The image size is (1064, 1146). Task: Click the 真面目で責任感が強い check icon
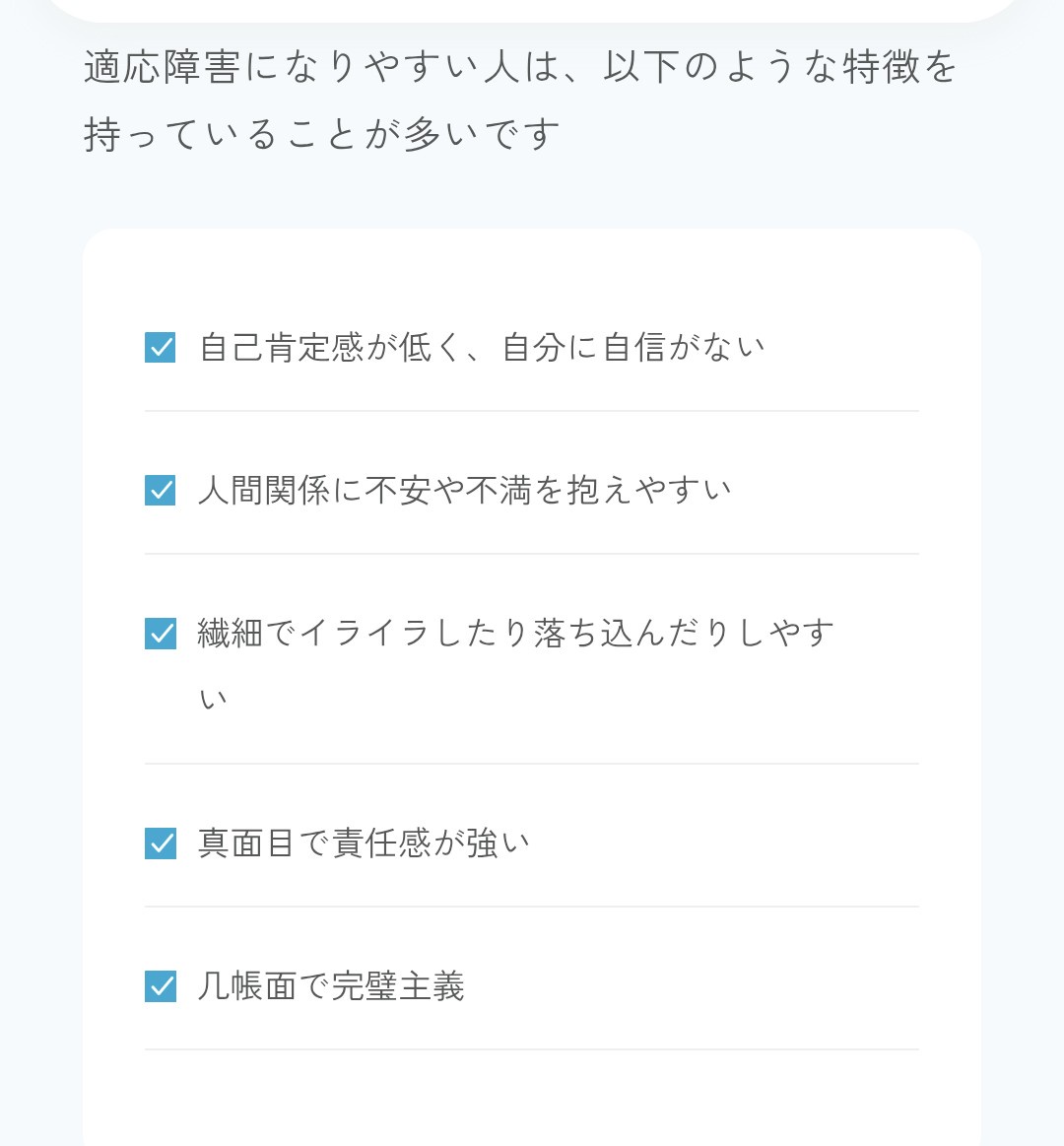[x=161, y=843]
